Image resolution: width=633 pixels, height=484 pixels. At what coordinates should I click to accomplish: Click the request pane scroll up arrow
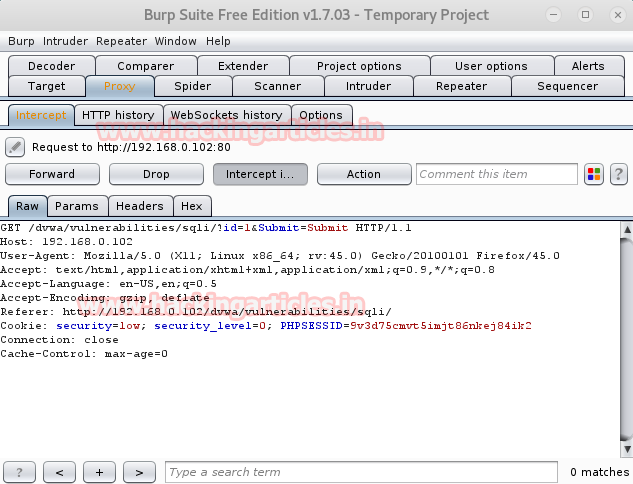pos(627,230)
